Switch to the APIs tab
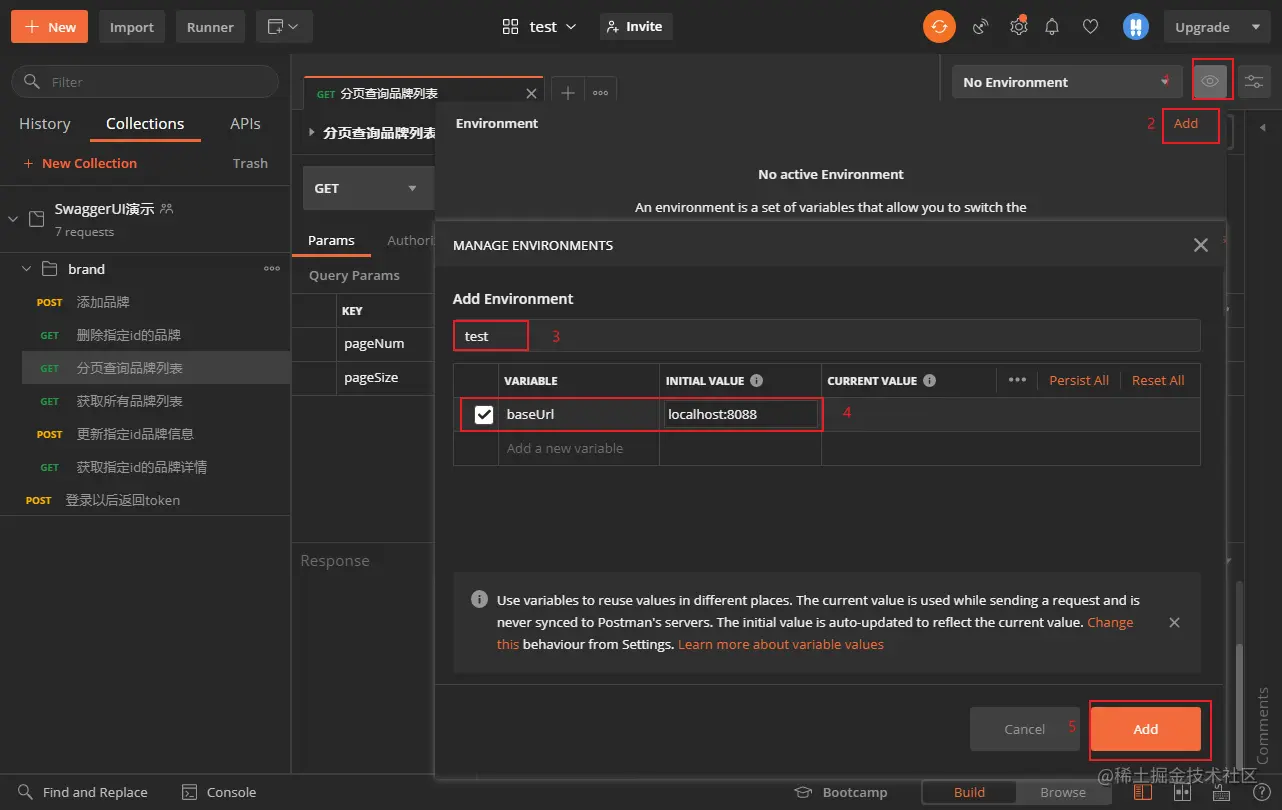Image resolution: width=1282 pixels, height=810 pixels. coord(245,124)
